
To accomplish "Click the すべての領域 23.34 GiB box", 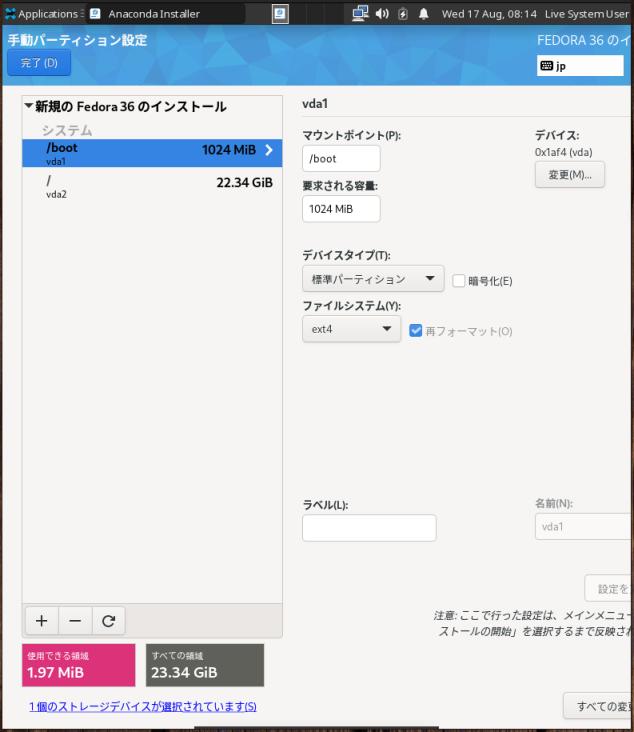I will pyautogui.click(x=205, y=665).
